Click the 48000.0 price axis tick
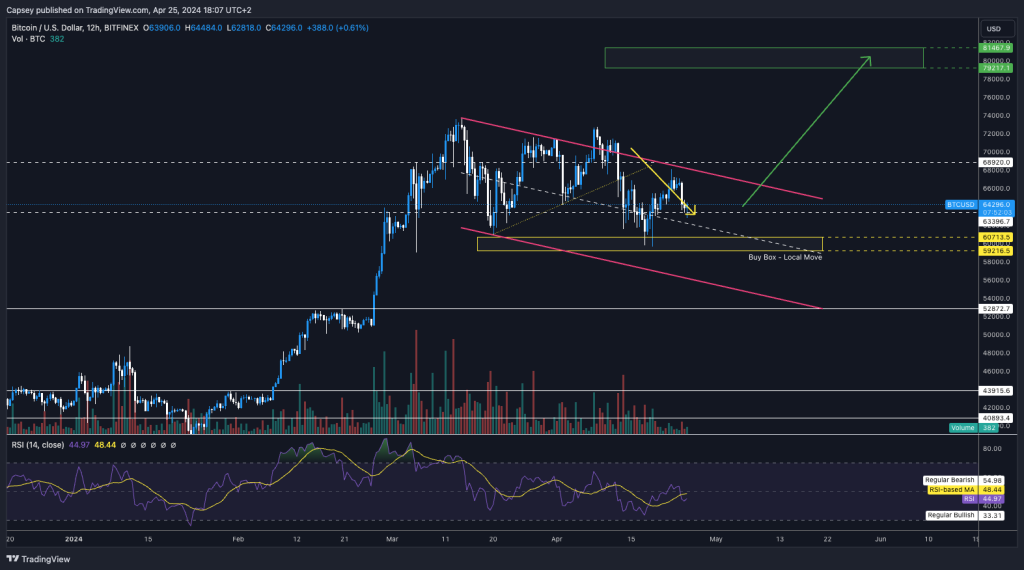 [x=997, y=353]
